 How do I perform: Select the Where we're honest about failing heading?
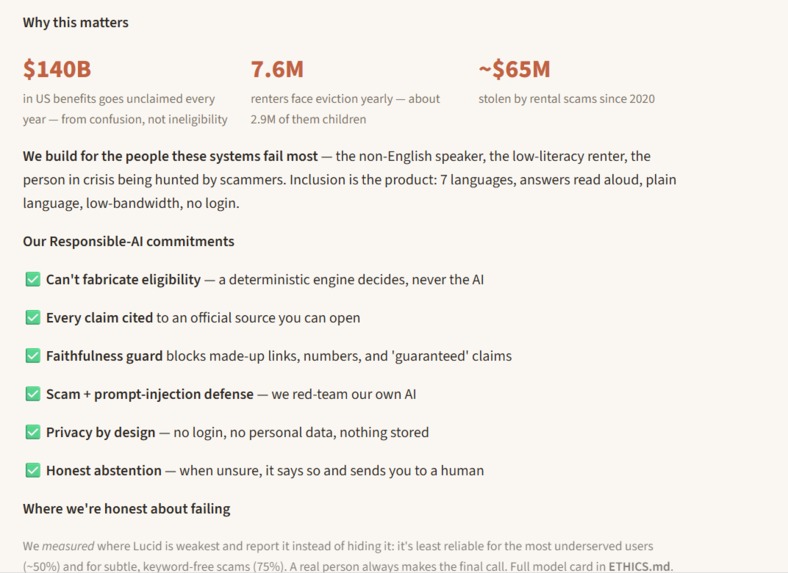coord(127,509)
